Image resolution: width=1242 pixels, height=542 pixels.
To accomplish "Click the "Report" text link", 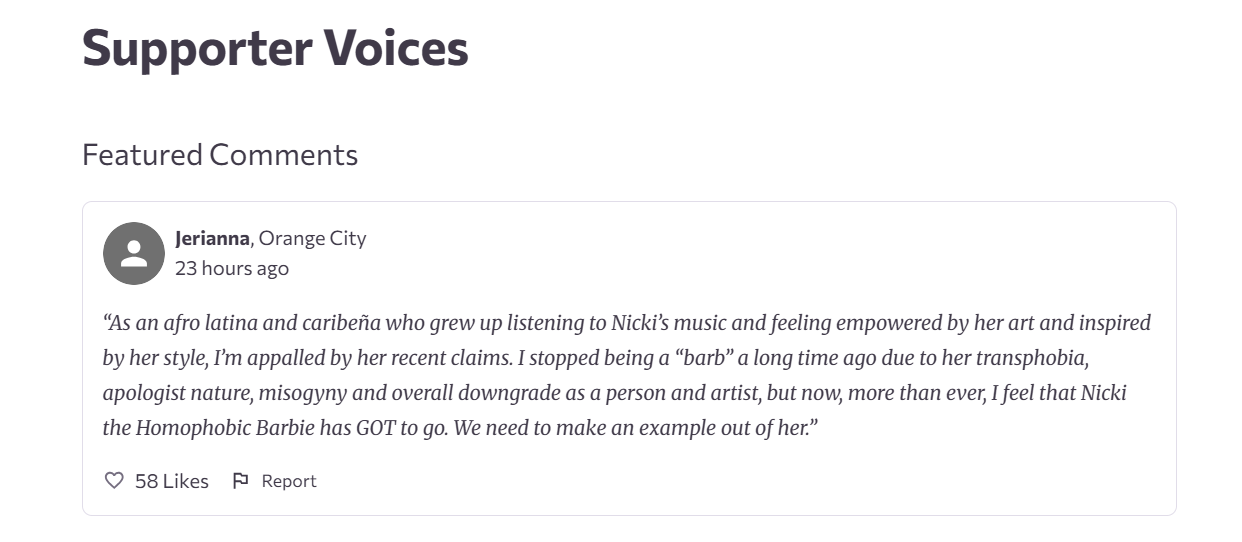I will (x=289, y=481).
